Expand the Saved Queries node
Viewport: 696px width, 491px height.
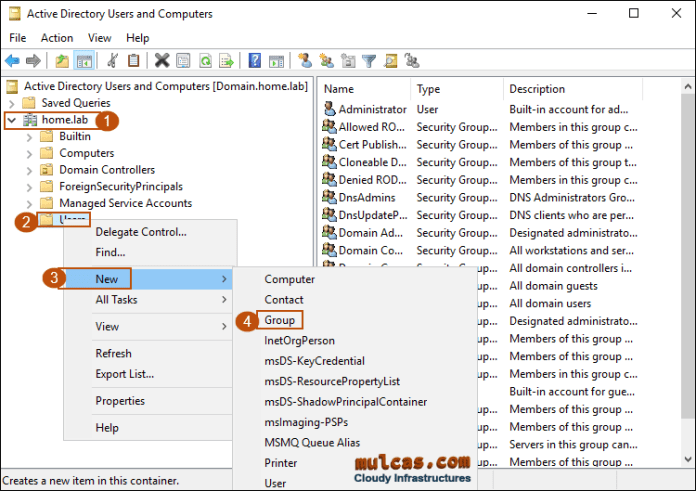tap(12, 104)
